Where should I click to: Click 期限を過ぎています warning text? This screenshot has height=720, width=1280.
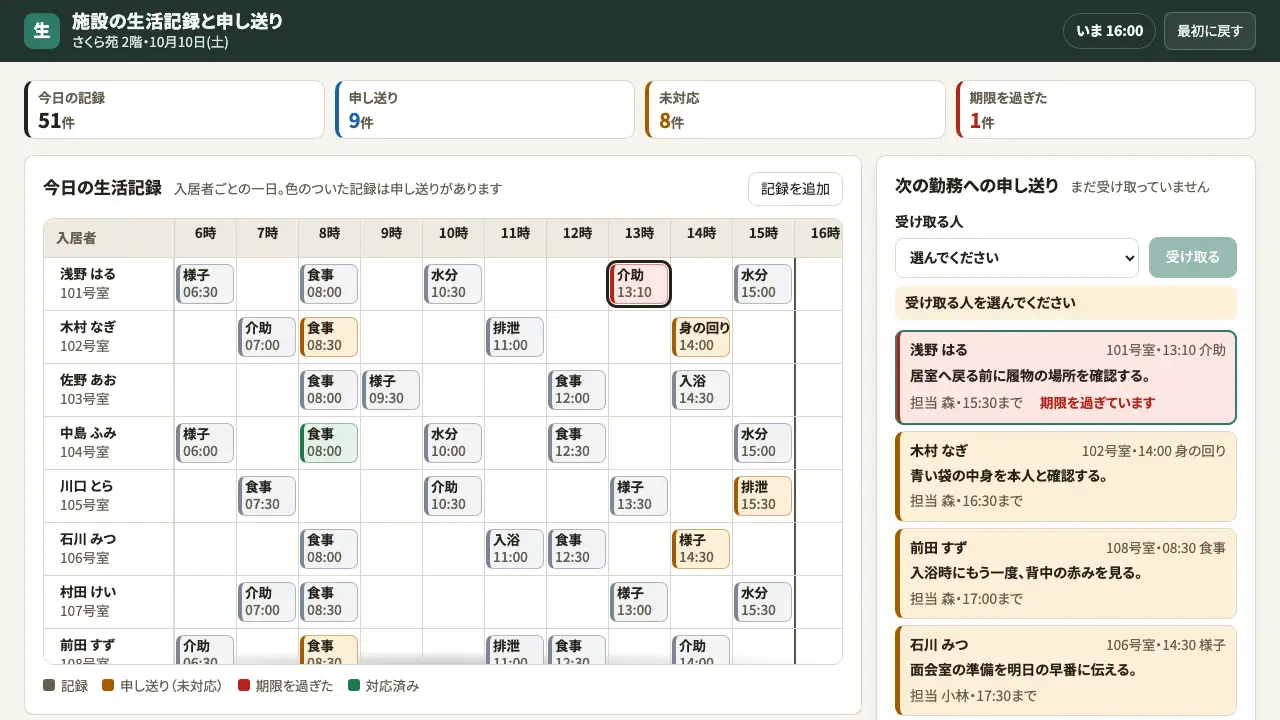click(1097, 403)
